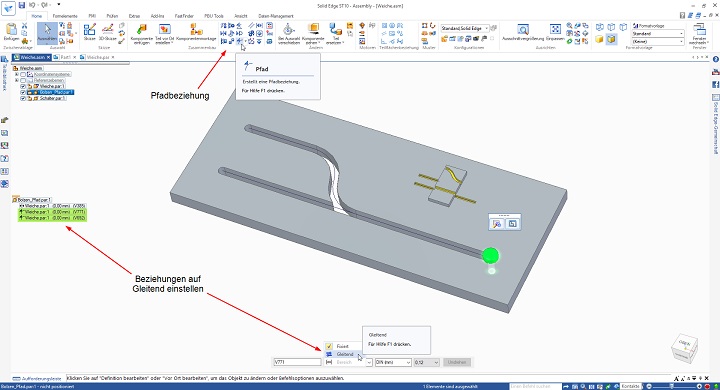The width and height of the screenshot is (720, 390).
Task: Open the Standard Solid Edge configuration dropdown
Action: (x=465, y=28)
